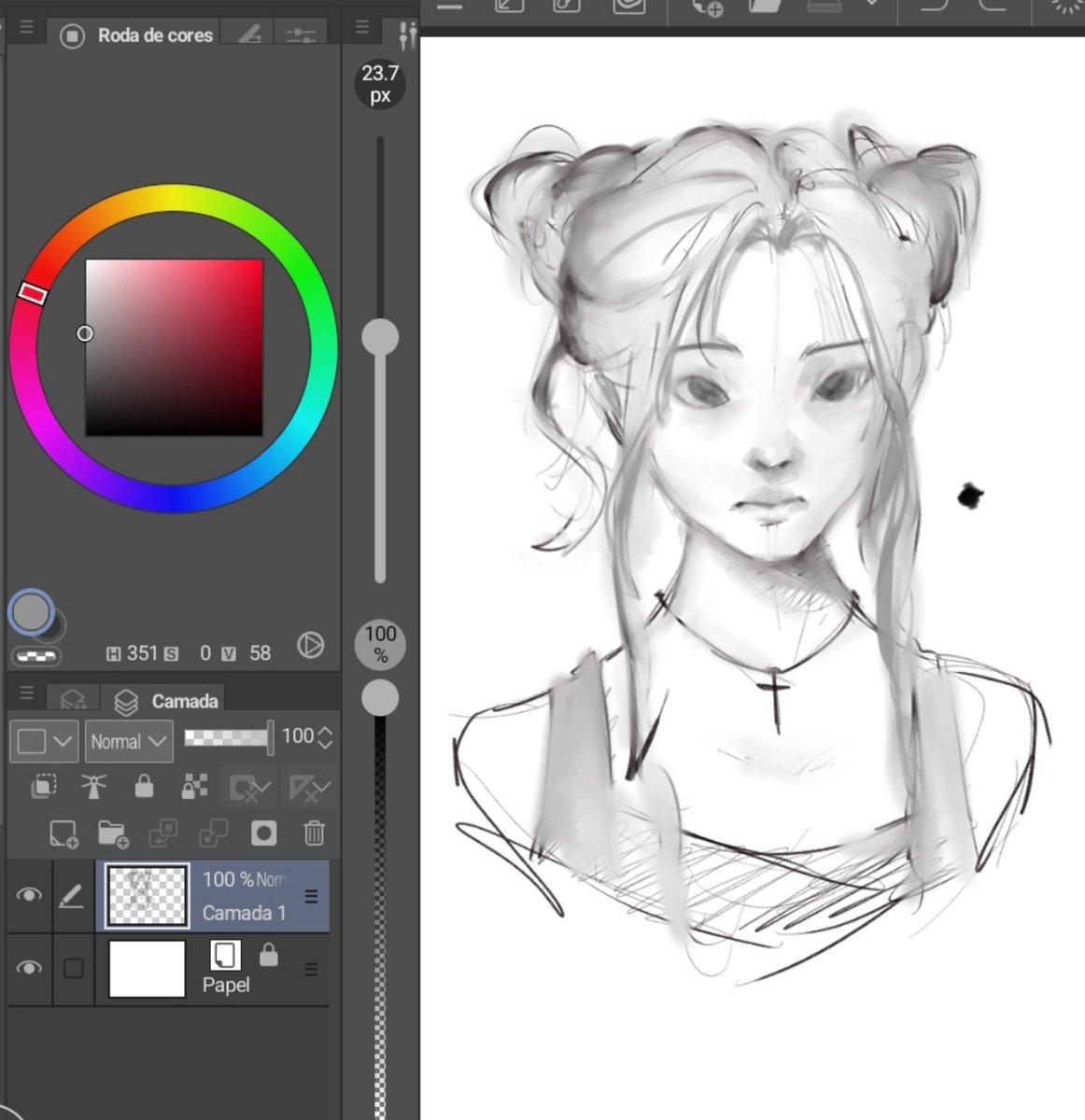Click the saturation picker circle in color square

pos(85,333)
